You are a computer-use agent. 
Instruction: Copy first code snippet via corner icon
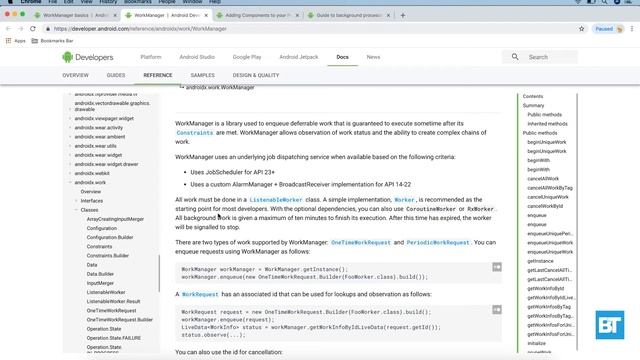click(497, 267)
